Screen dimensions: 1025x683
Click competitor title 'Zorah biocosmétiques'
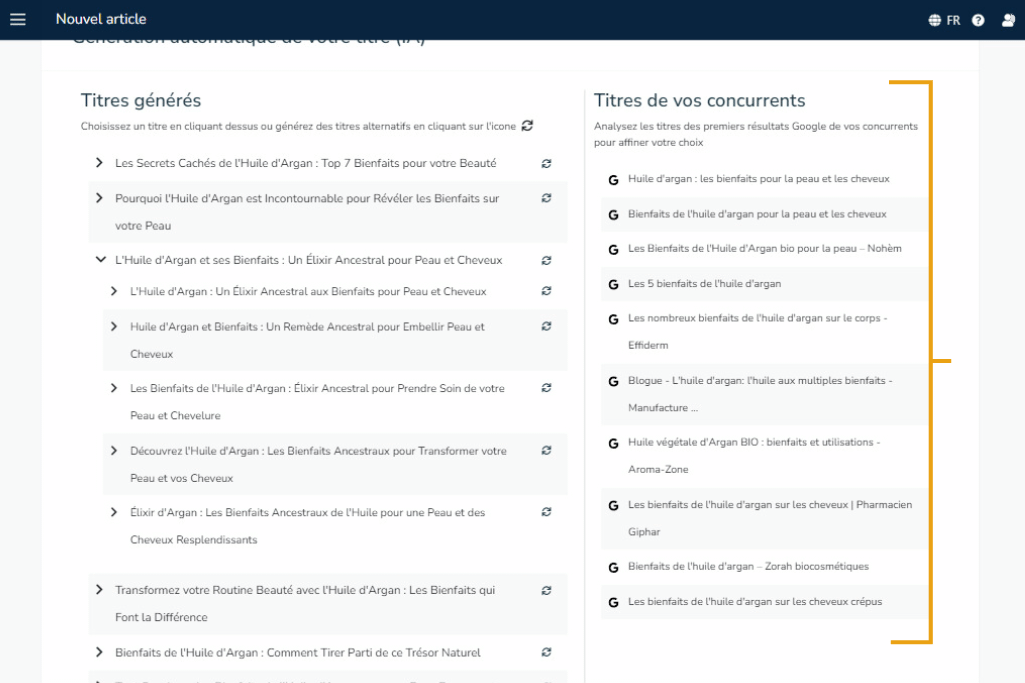point(747,567)
